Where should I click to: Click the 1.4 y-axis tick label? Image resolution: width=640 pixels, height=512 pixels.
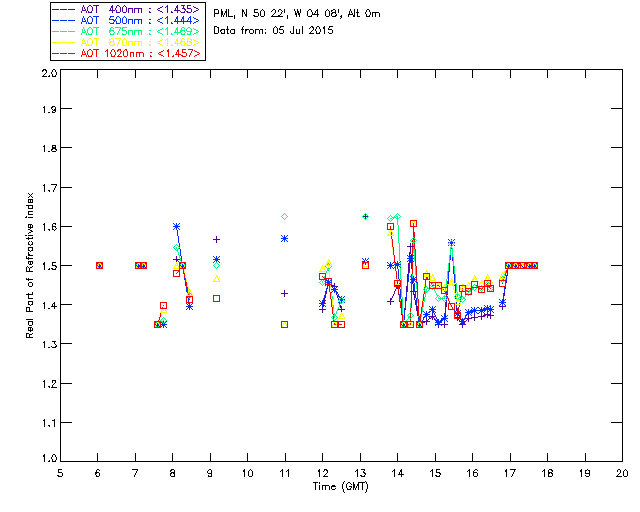pyautogui.click(x=49, y=305)
